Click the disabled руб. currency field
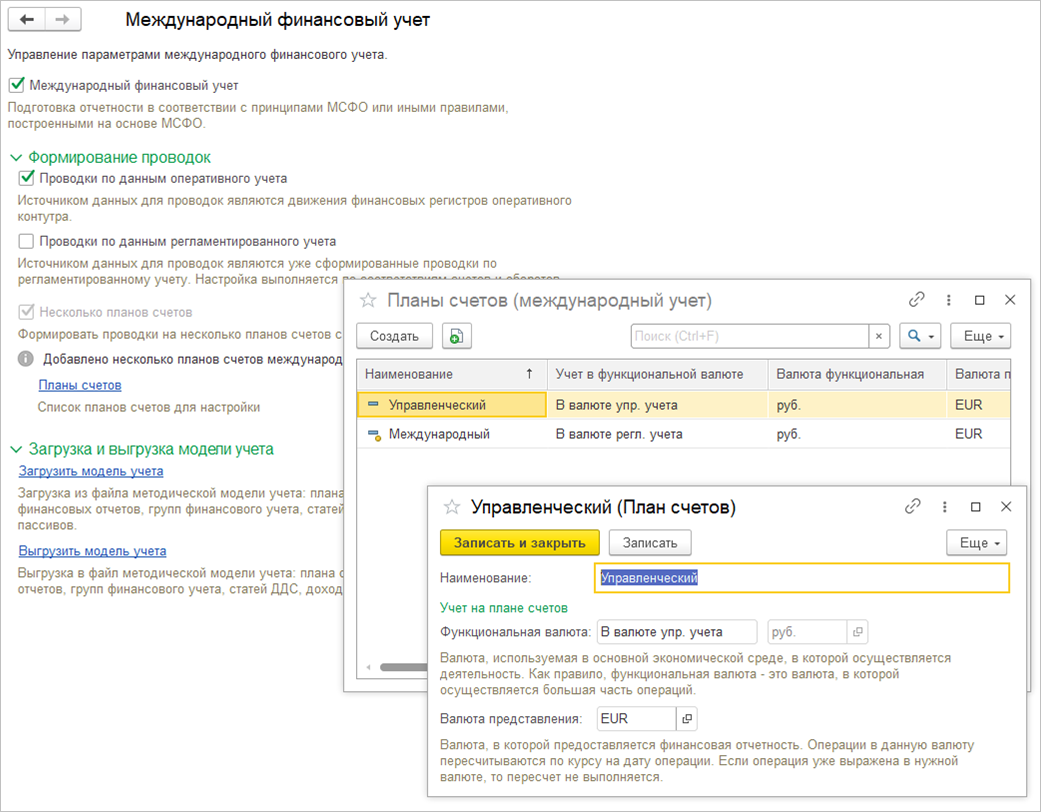 [x=807, y=632]
